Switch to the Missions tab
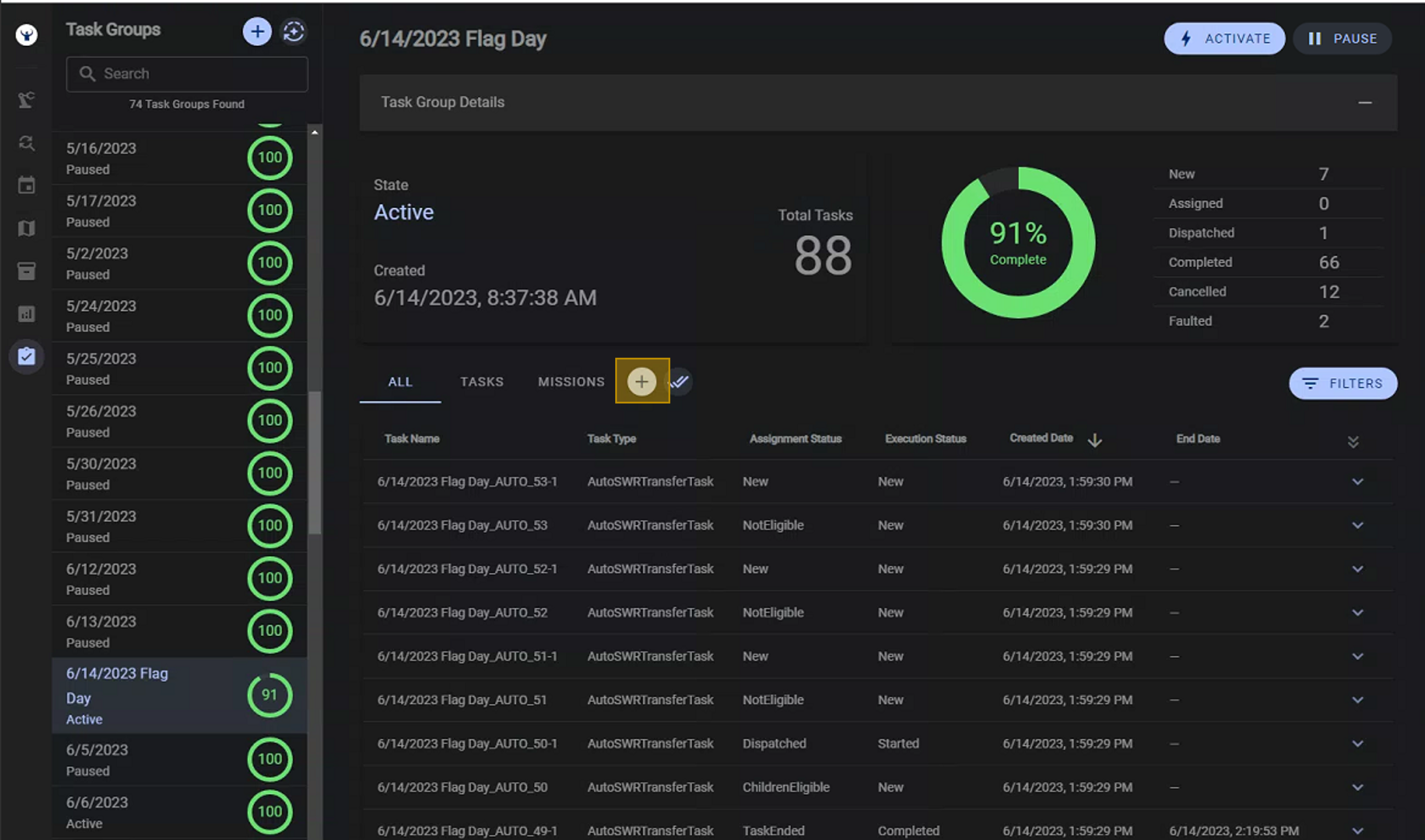Viewport: 1425px width, 840px height. point(571,382)
